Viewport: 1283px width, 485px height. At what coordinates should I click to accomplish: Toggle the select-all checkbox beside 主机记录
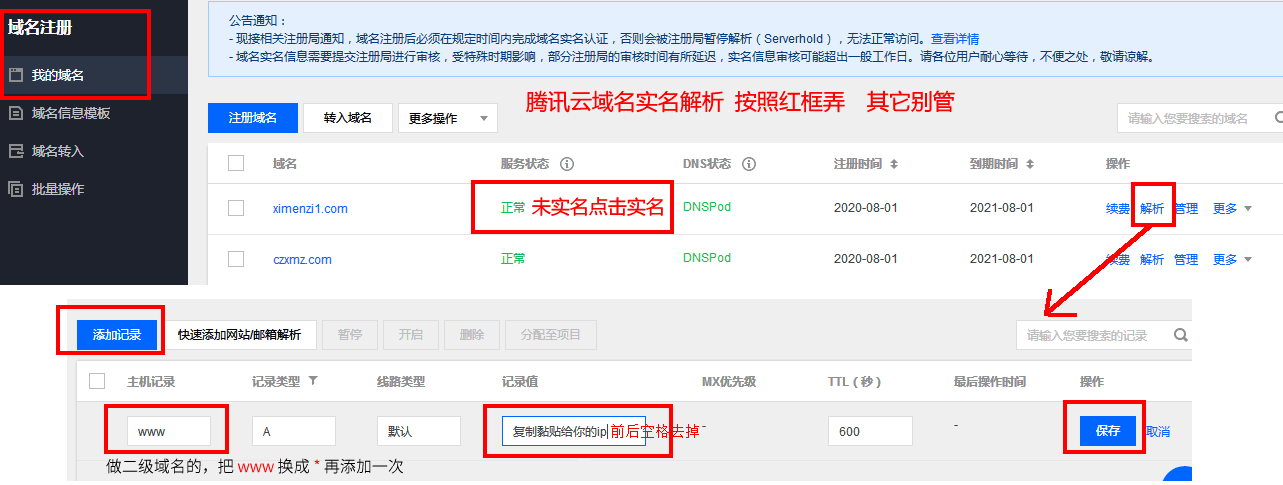coord(97,381)
